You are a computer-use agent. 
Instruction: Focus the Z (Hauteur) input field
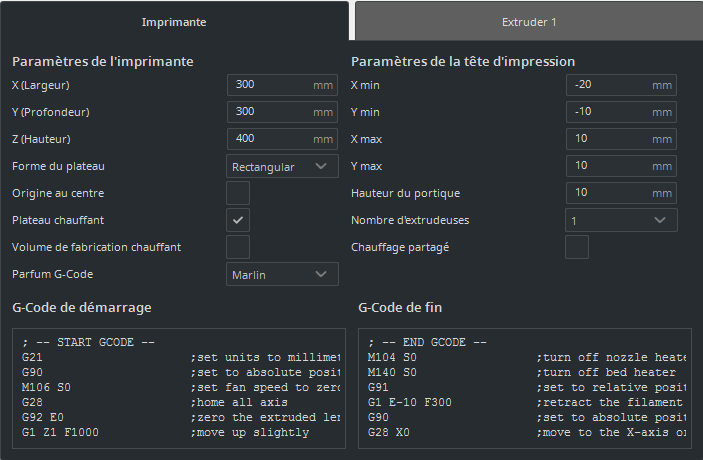tap(270, 139)
